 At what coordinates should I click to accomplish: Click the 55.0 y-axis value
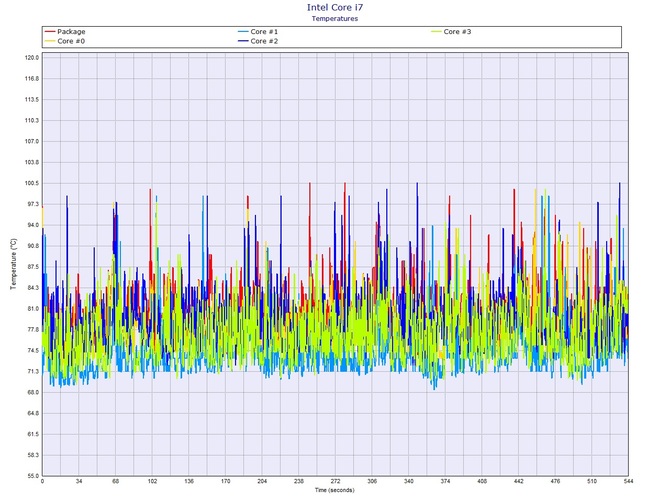(33, 476)
